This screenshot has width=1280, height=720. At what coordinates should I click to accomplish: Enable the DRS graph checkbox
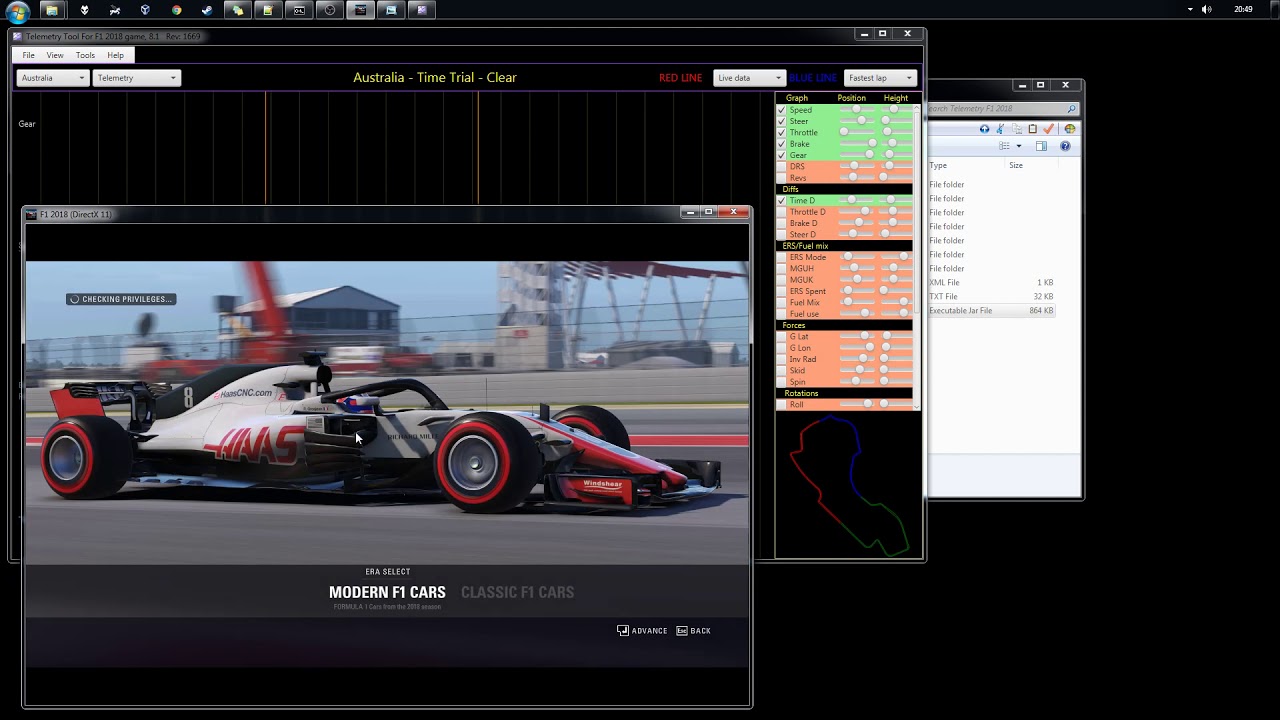[x=782, y=166]
